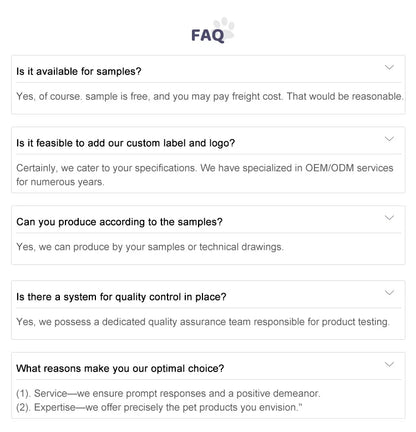The image size is (416, 432).
Task: Select the 'Is it available for samples?' question
Action: click(x=79, y=71)
